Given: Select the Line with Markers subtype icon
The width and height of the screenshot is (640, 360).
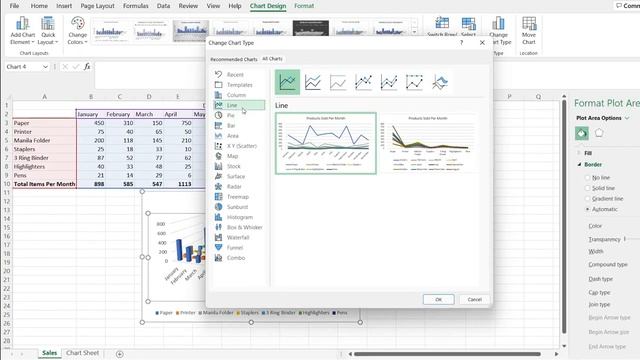Looking at the screenshot, I should pyautogui.click(x=363, y=82).
